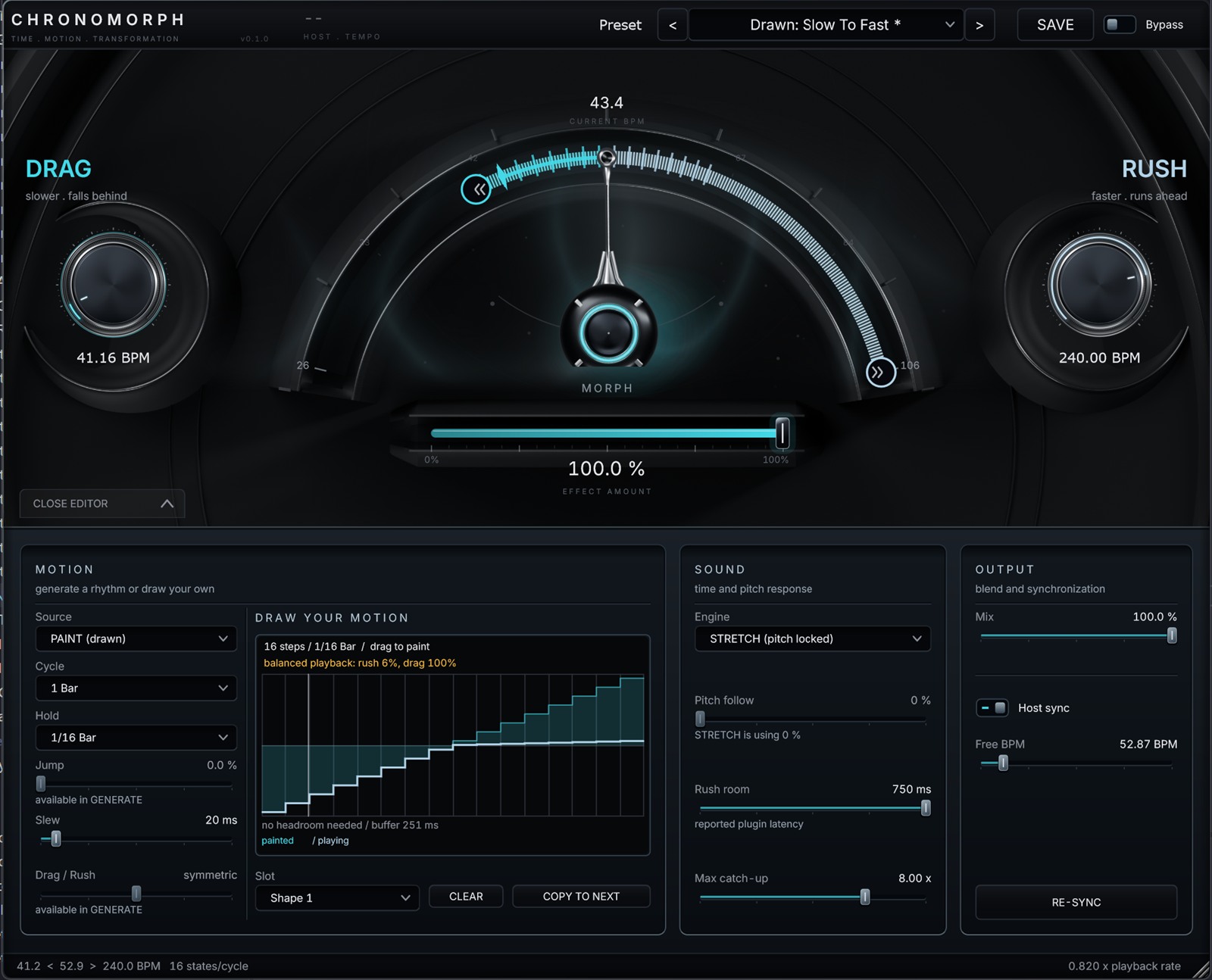Click inside the Draw Your Motion step grid
The image size is (1212, 980).
[x=453, y=745]
